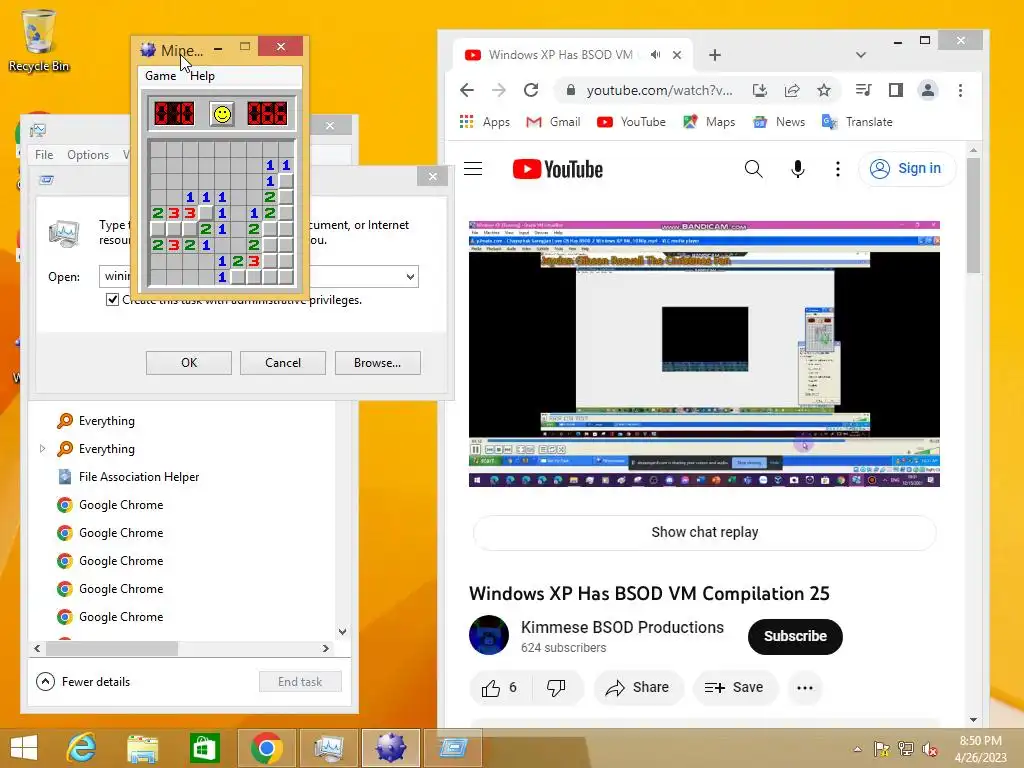The width and height of the screenshot is (1024, 768).
Task: Open the Options menu in Task Manager
Action: (88, 155)
